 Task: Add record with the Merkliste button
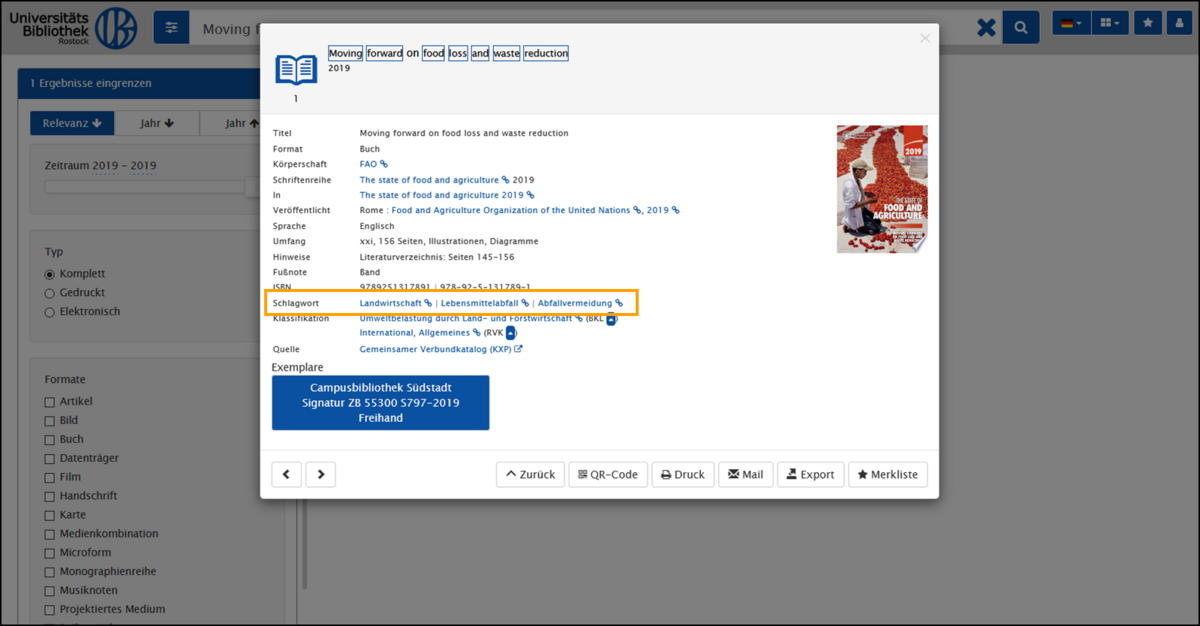[x=888, y=474]
